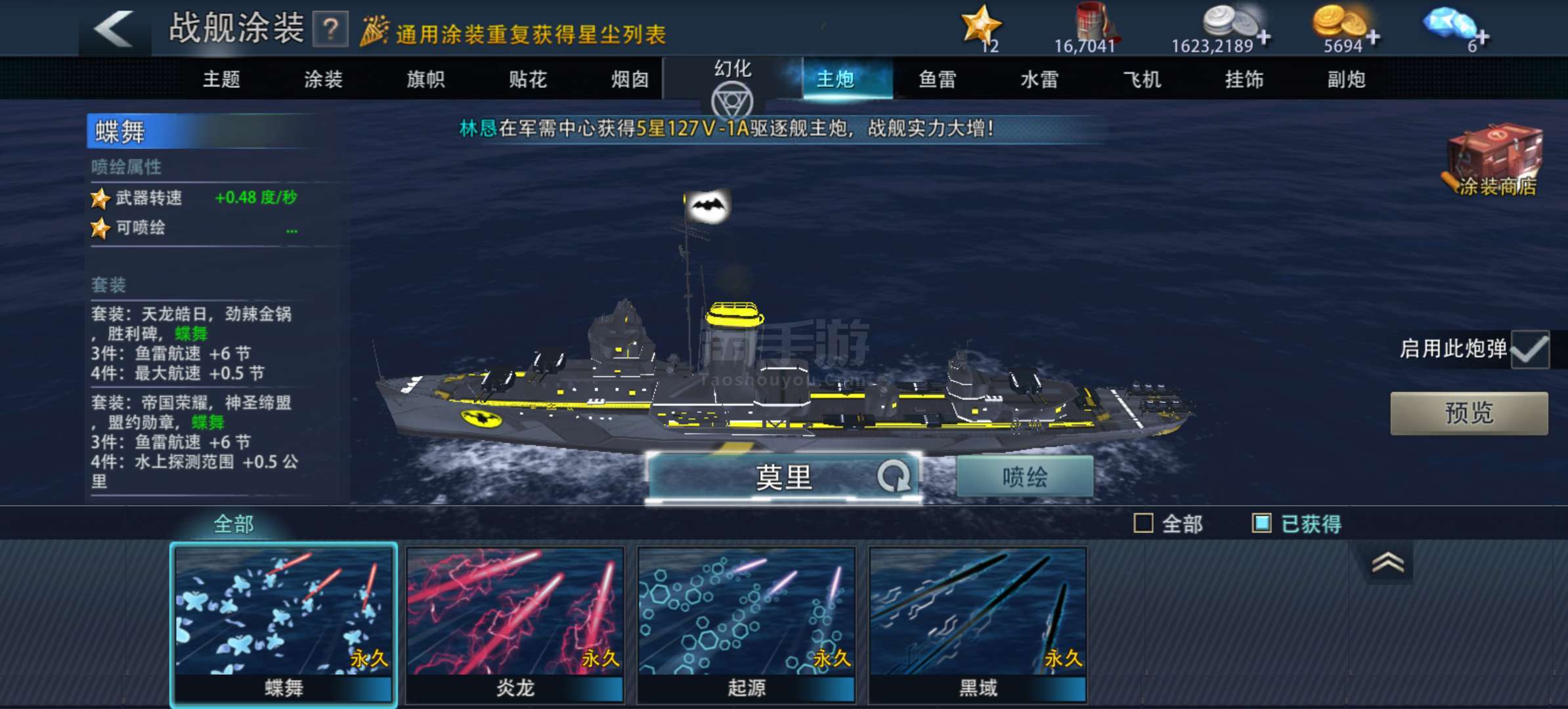The image size is (1568, 709).
Task: Switch to the 鱼雷 tab
Action: click(937, 79)
